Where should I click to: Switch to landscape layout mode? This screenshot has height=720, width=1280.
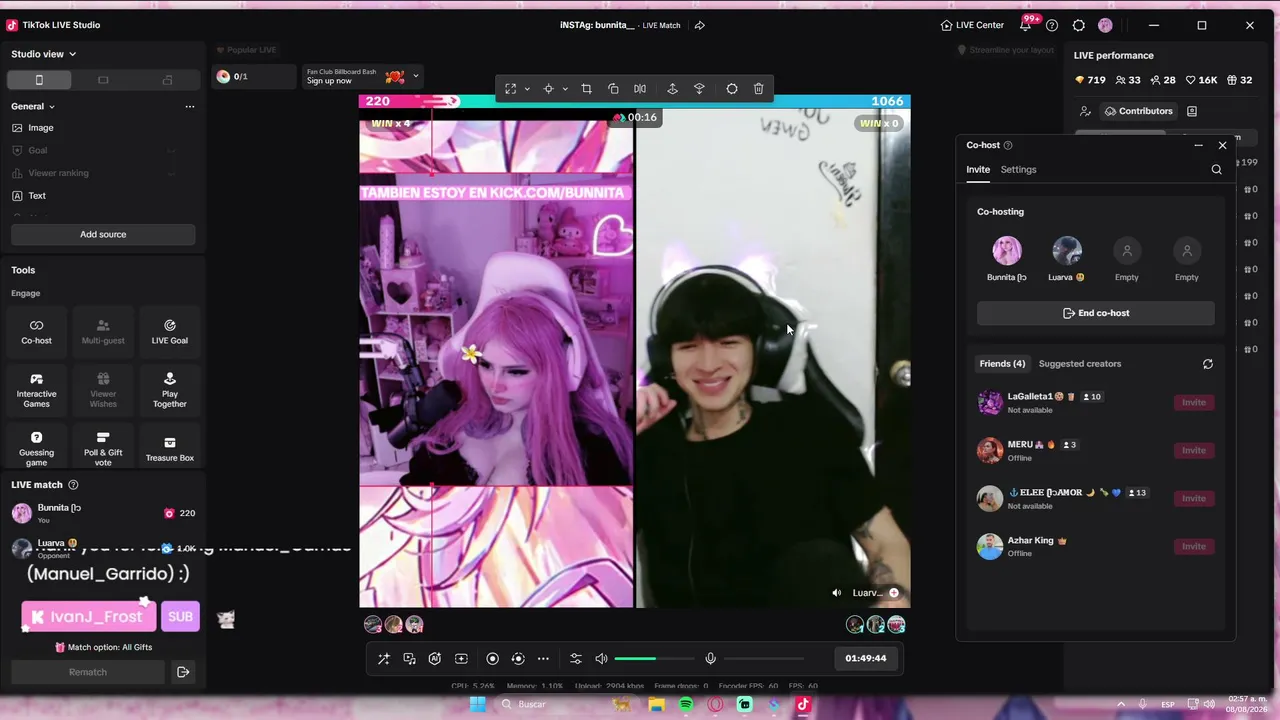click(103, 80)
